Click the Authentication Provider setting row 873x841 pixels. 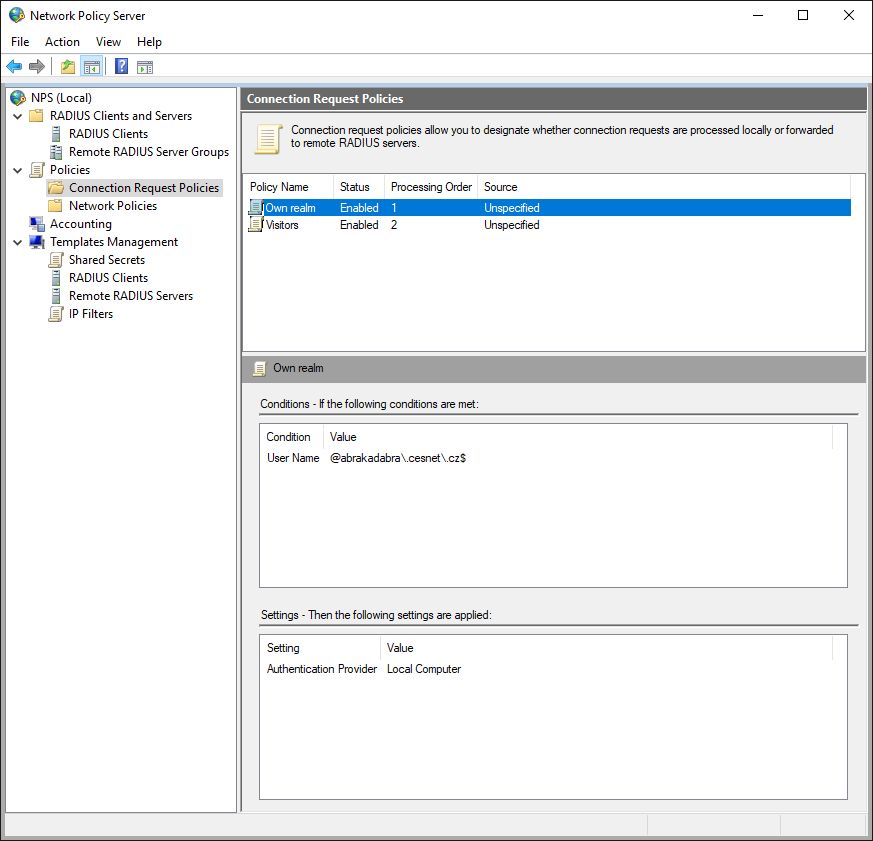tap(553, 669)
